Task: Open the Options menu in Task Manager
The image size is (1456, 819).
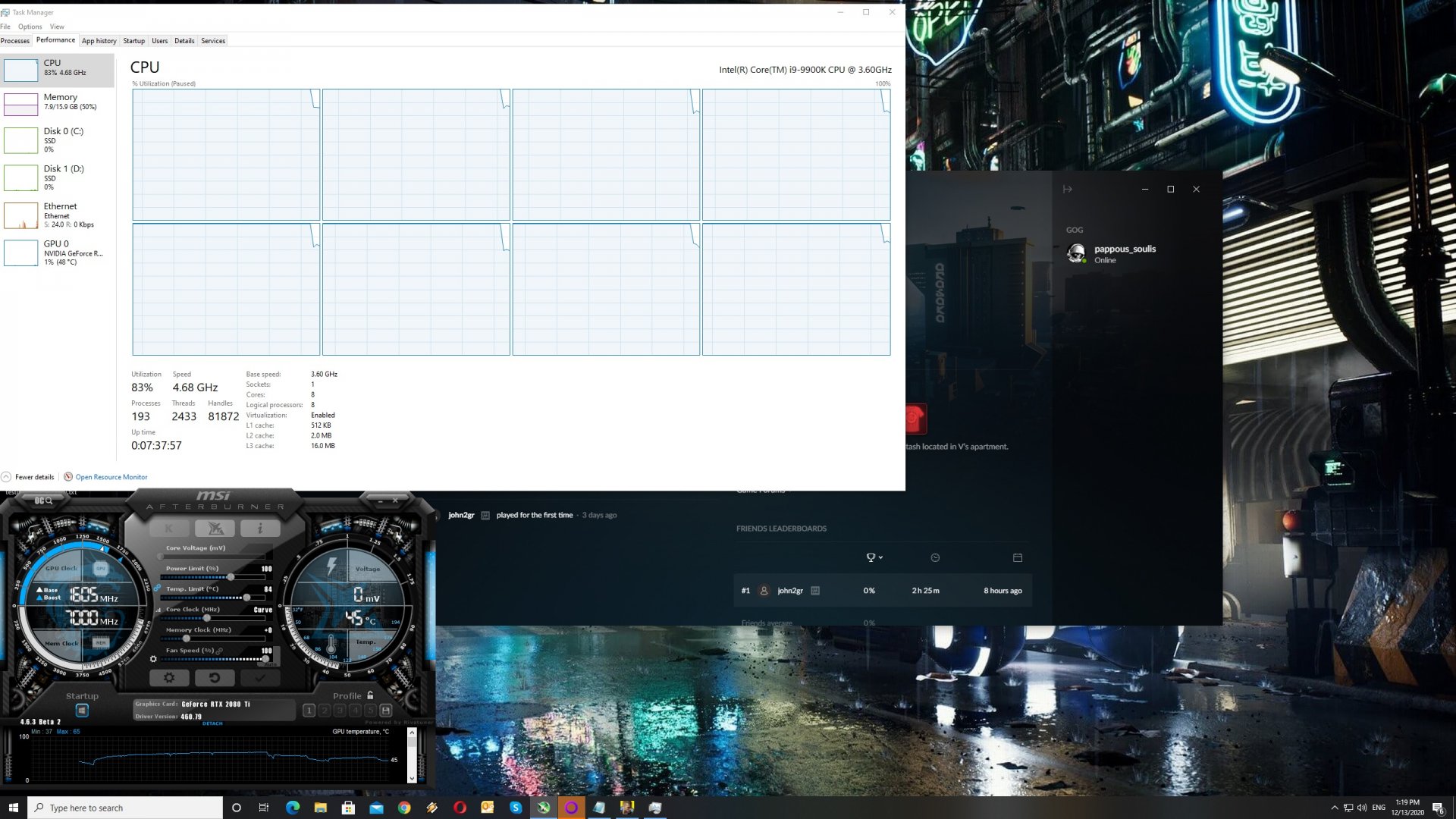Action: point(30,27)
